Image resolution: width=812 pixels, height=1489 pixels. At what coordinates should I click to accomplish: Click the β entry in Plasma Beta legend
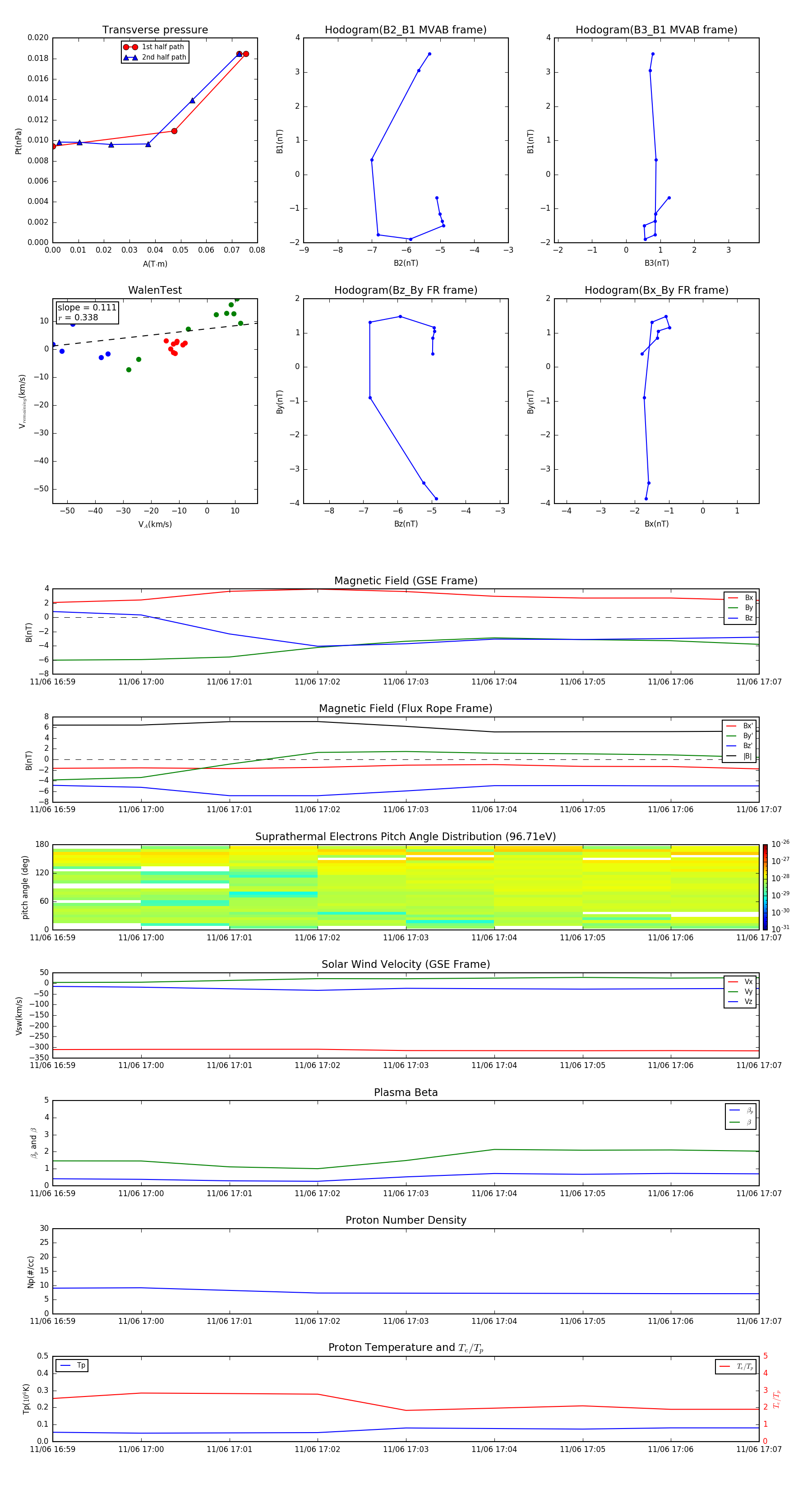741,1123
